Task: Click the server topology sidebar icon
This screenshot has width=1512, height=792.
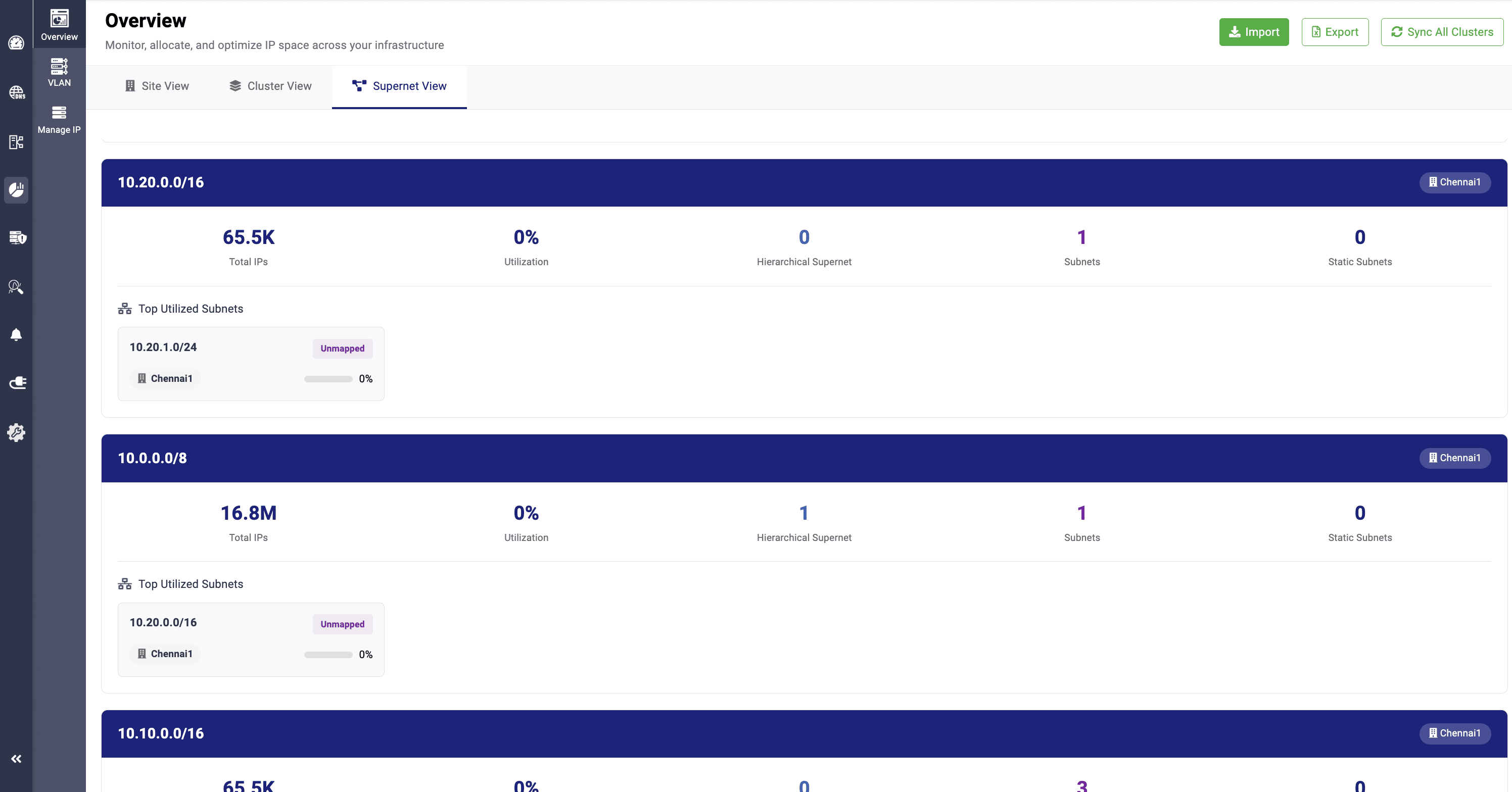Action: point(16,142)
